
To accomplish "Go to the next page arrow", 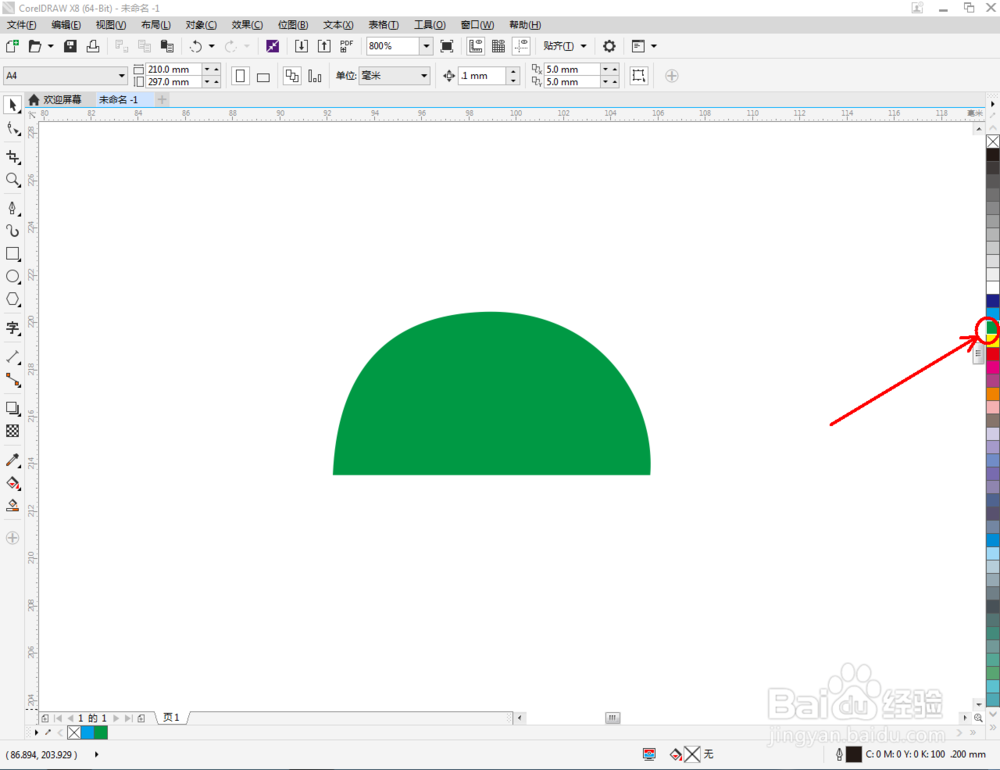I will [x=115, y=718].
